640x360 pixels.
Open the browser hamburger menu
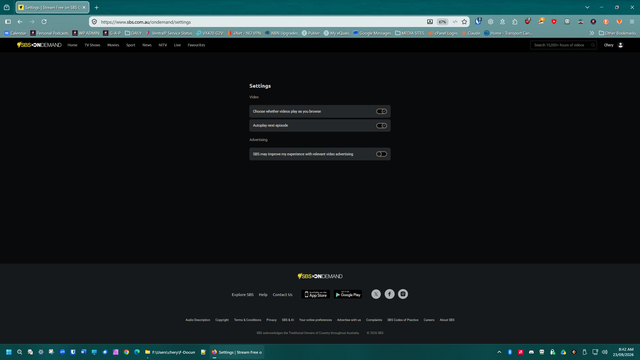(x=632, y=22)
